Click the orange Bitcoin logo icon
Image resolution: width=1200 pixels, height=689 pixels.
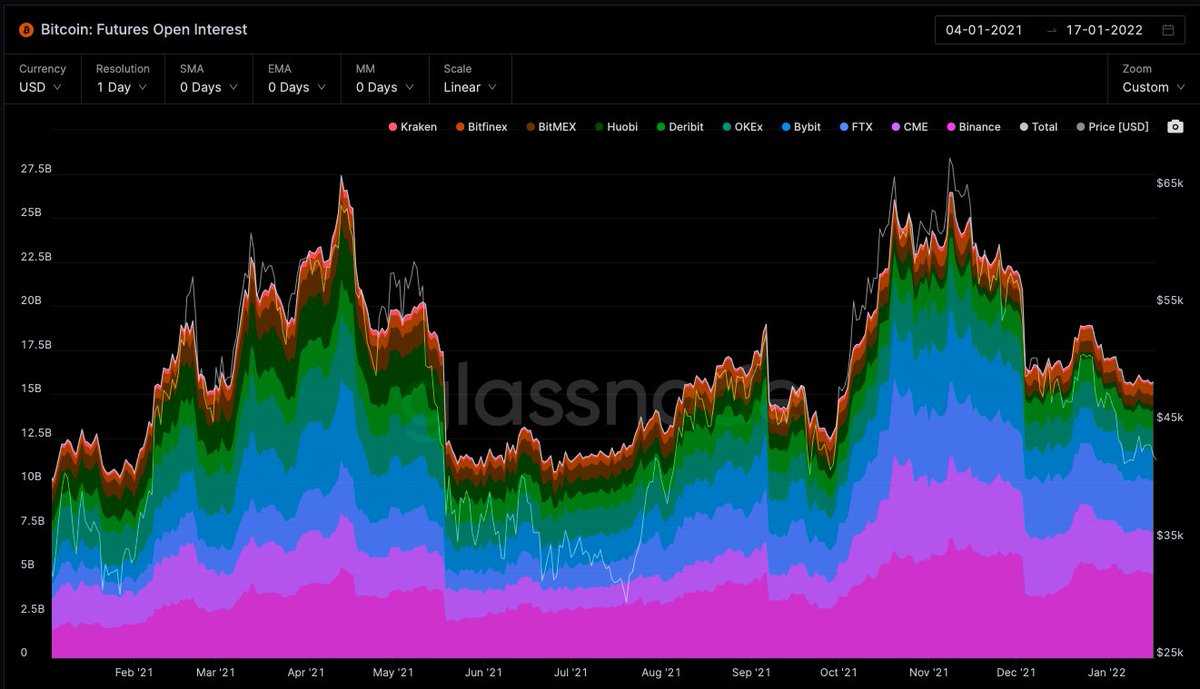coord(26,30)
